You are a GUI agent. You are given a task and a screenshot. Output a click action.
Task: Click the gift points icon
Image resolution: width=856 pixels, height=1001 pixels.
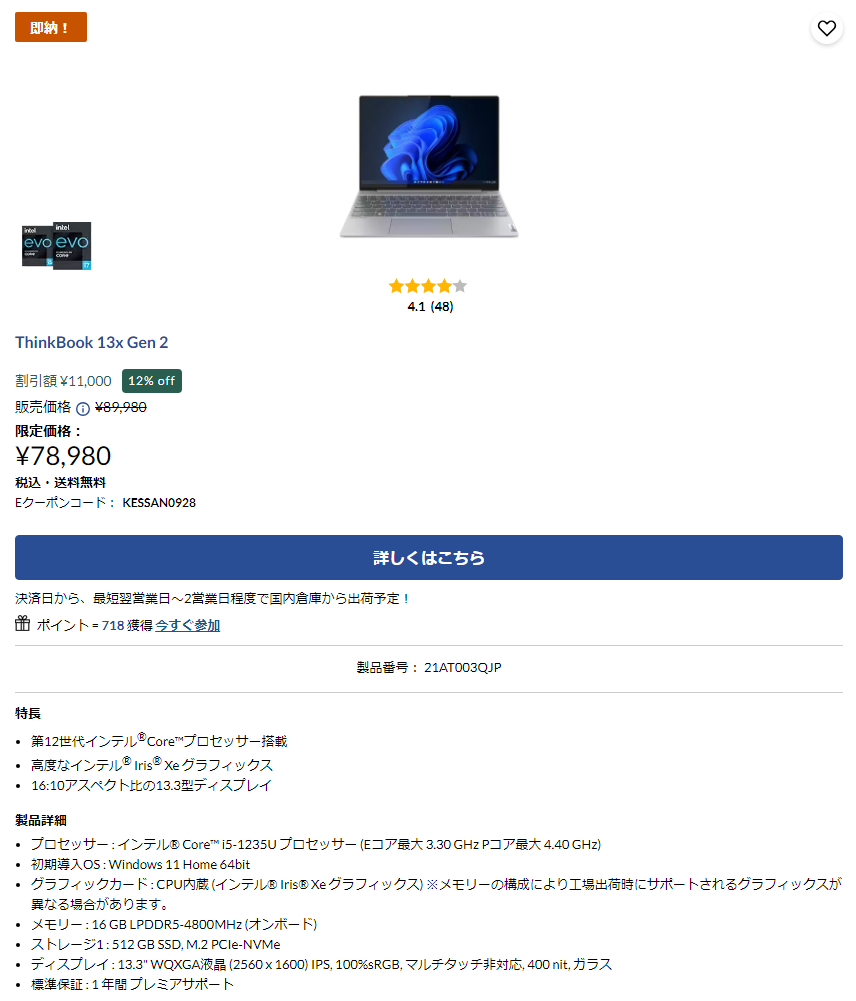click(22, 623)
